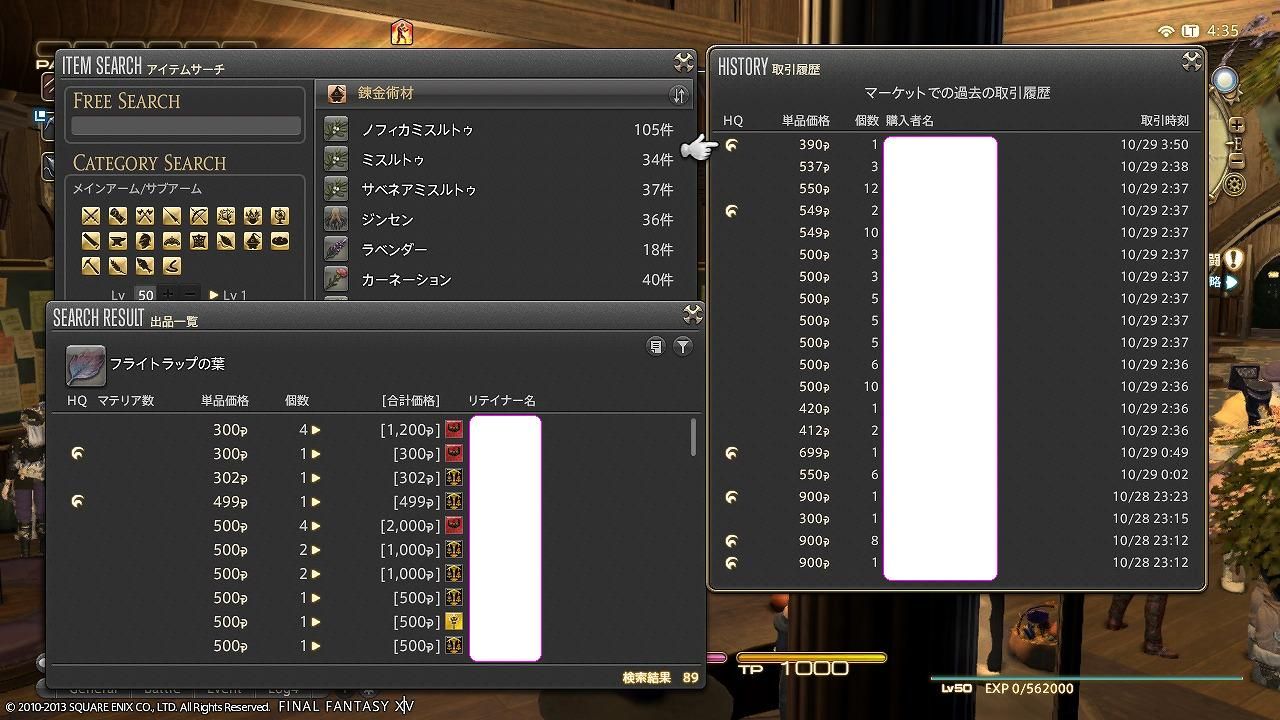Select the frying pan culinarian category icon
The height and width of the screenshot is (720, 1280).
coord(280,241)
